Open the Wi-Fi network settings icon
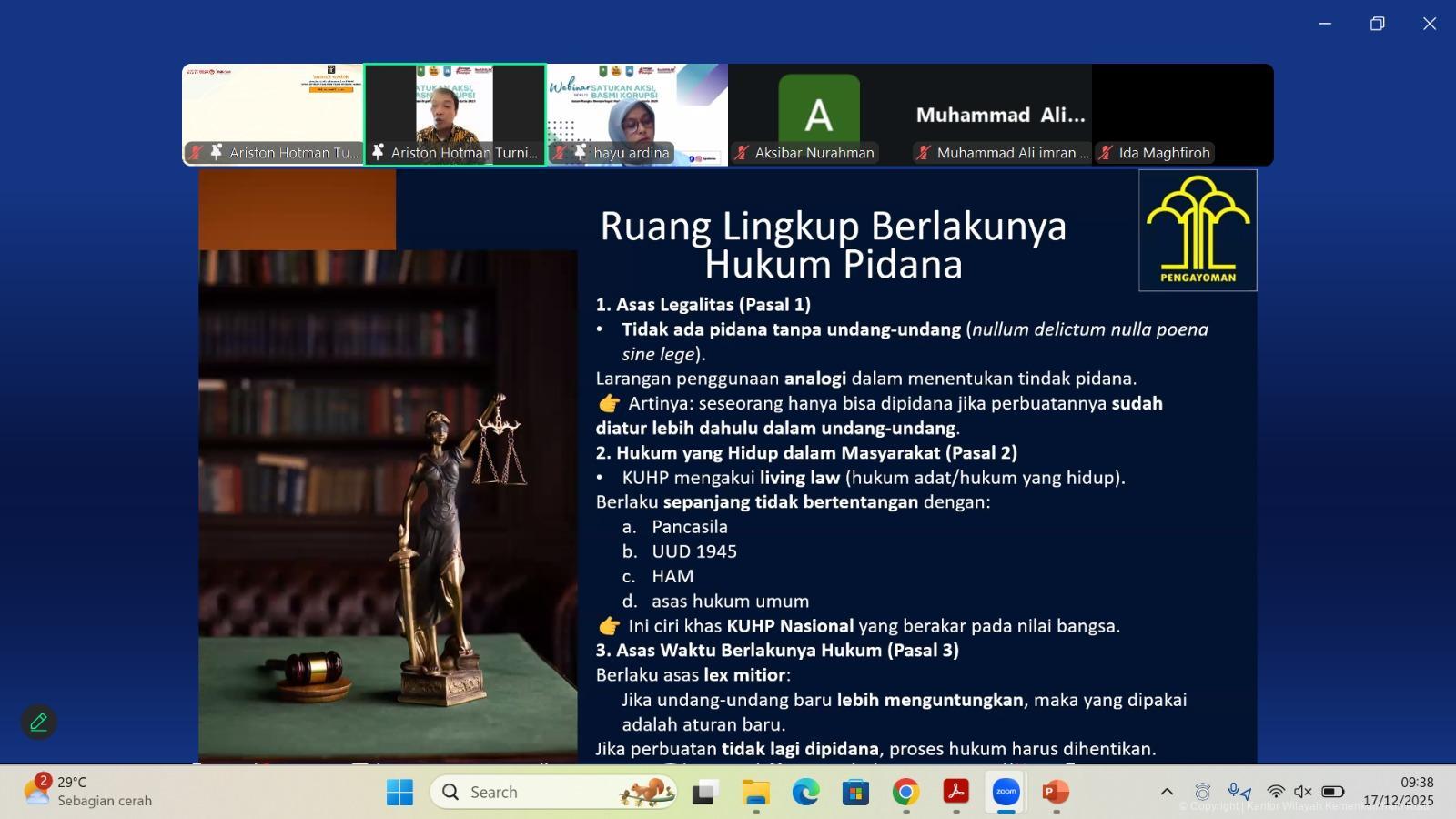The height and width of the screenshot is (819, 1456). pyautogui.click(x=1276, y=792)
